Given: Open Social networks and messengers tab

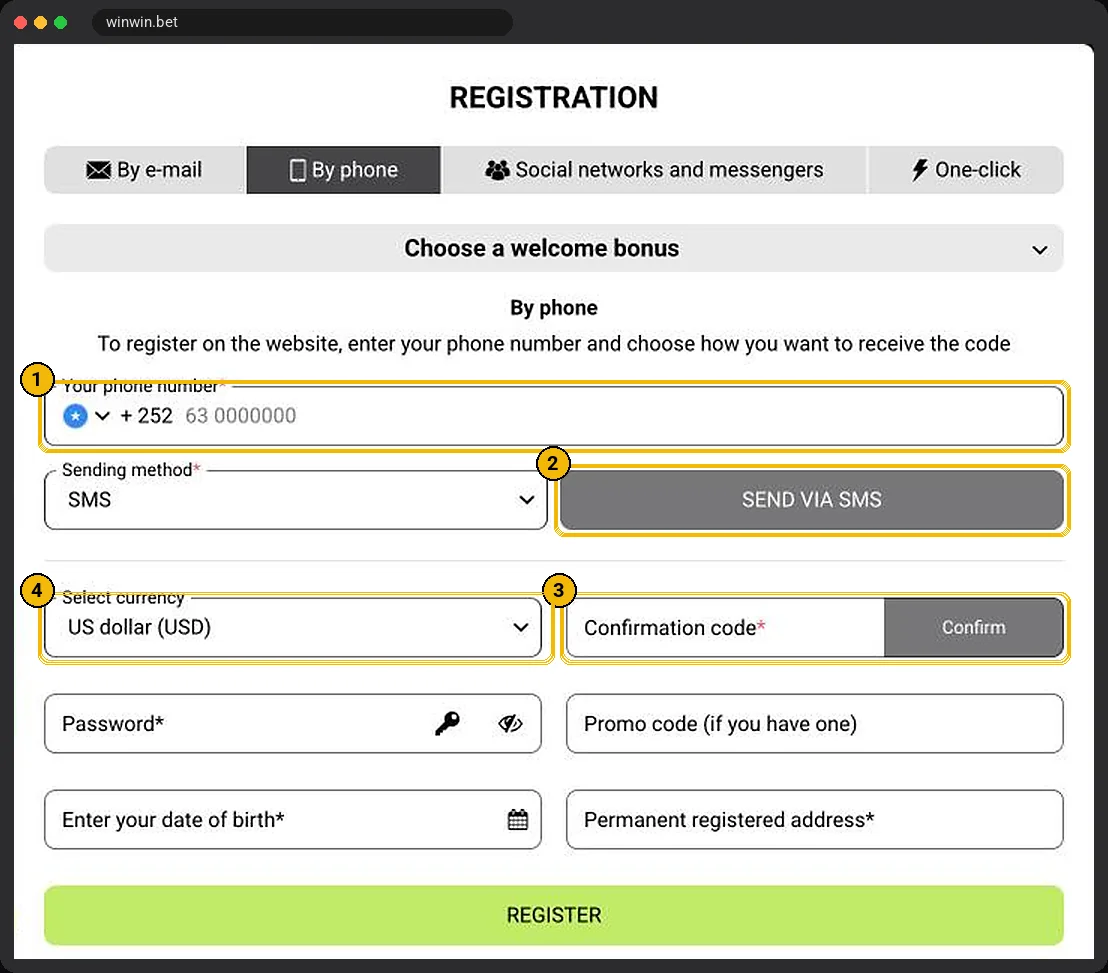Looking at the screenshot, I should pos(654,170).
